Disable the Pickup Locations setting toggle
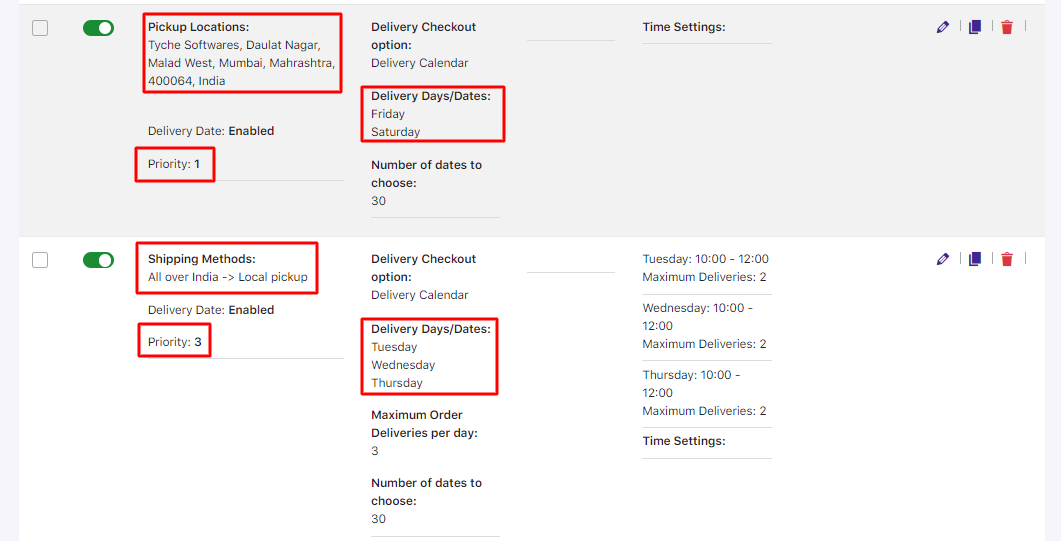 pyautogui.click(x=98, y=28)
